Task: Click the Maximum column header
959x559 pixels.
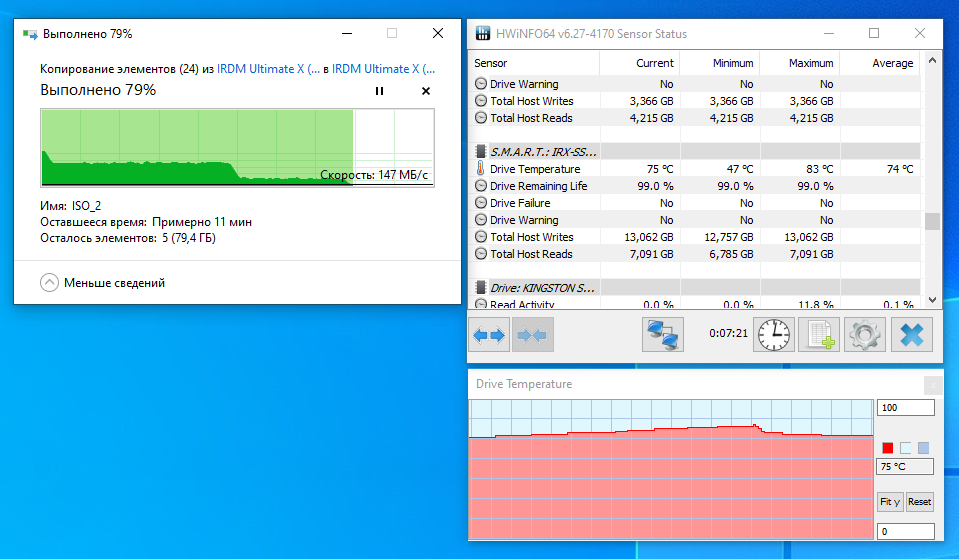Action: pos(800,63)
